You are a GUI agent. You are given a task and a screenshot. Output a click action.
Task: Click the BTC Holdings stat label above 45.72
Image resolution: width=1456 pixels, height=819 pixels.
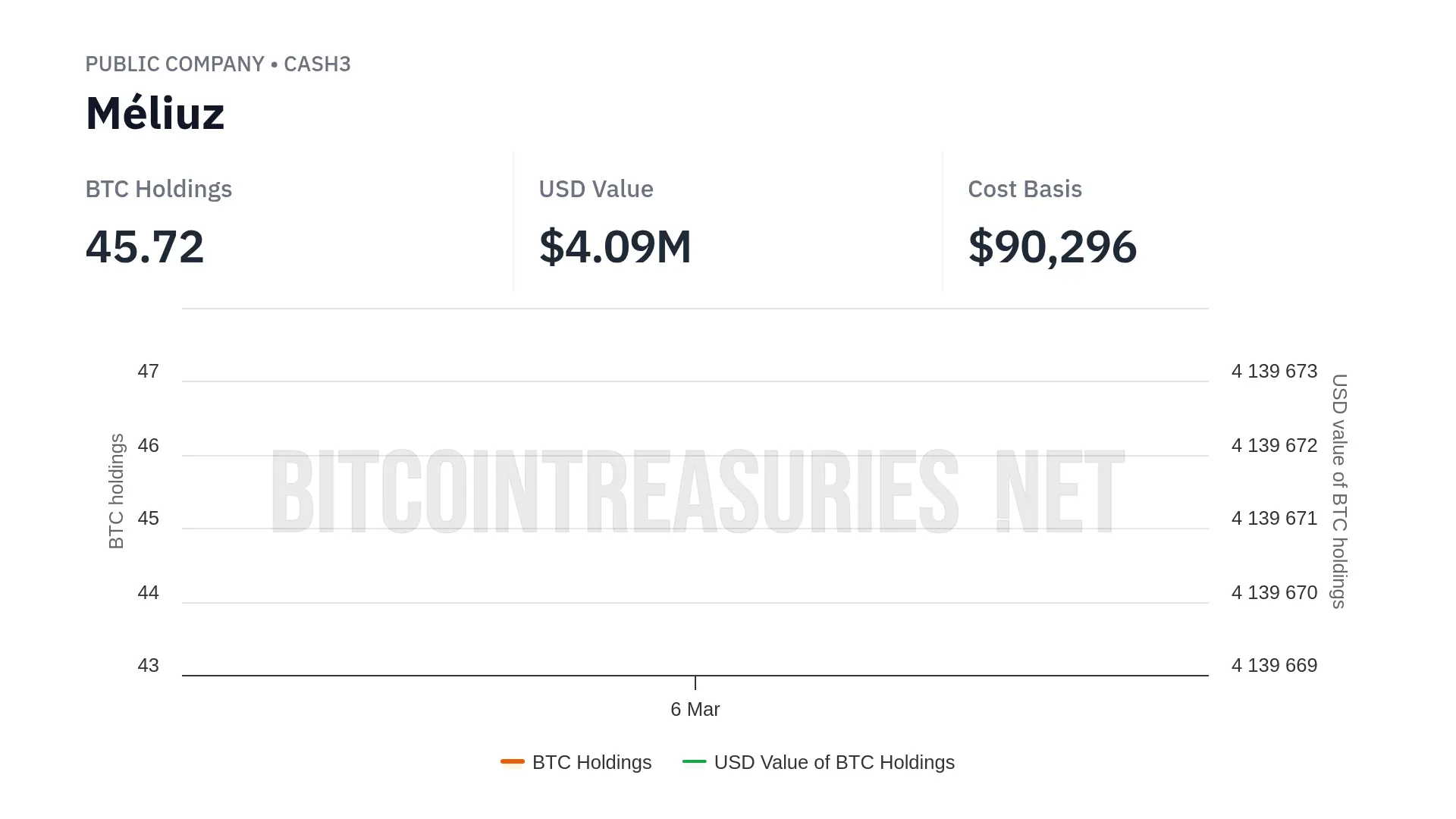158,189
